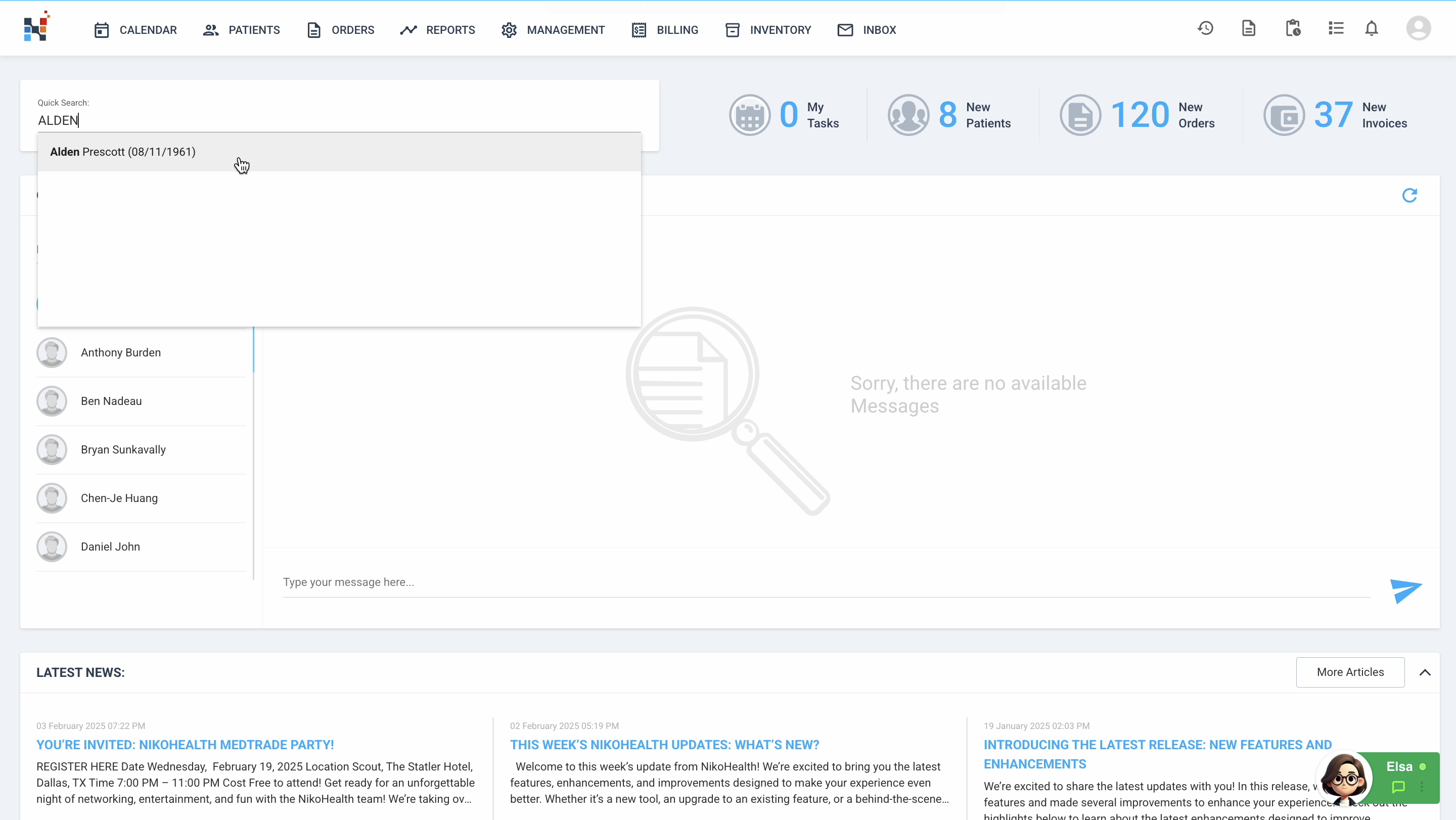1456x820 pixels.
Task: Open the task list icon in header
Action: pos(1336,28)
